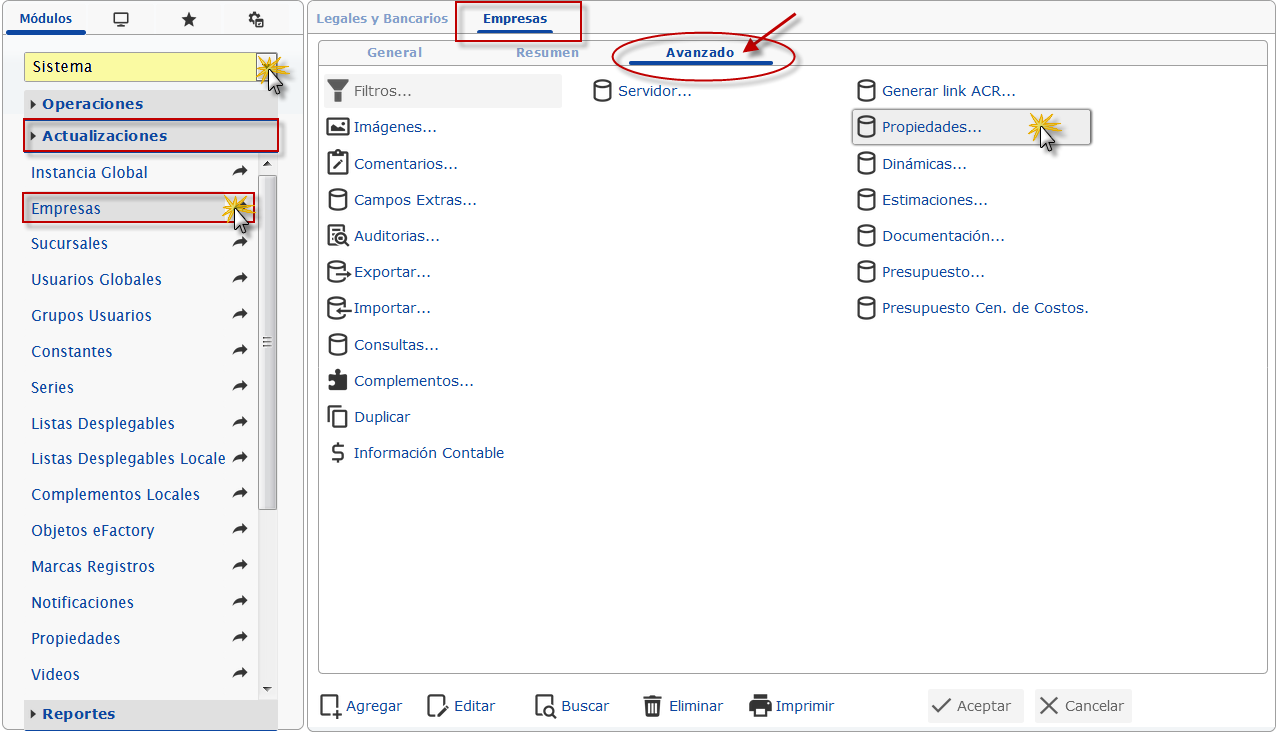Click the share arrow next to Series
Screen dimensions: 1280x733
point(240,387)
